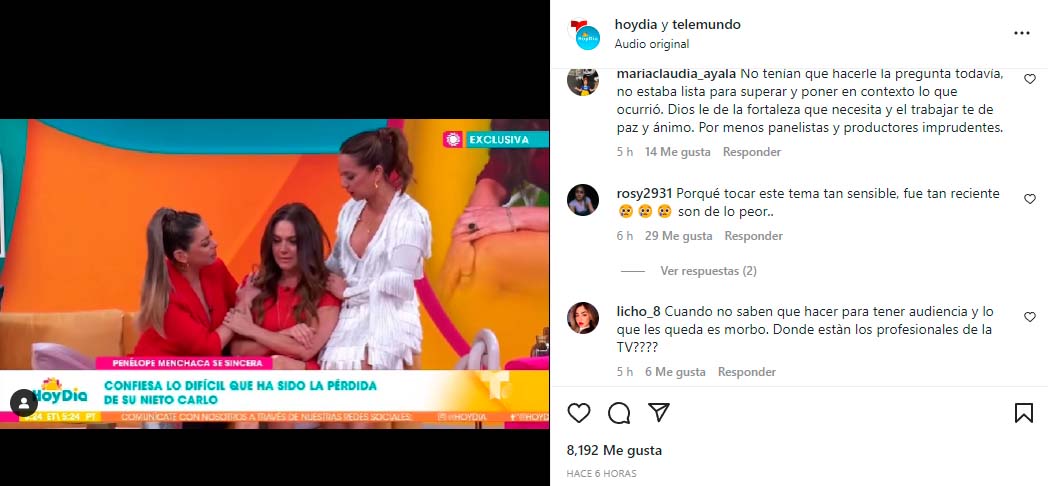Like rosy2931's comment heart
This screenshot has height=486, width=1048.
point(1030,199)
